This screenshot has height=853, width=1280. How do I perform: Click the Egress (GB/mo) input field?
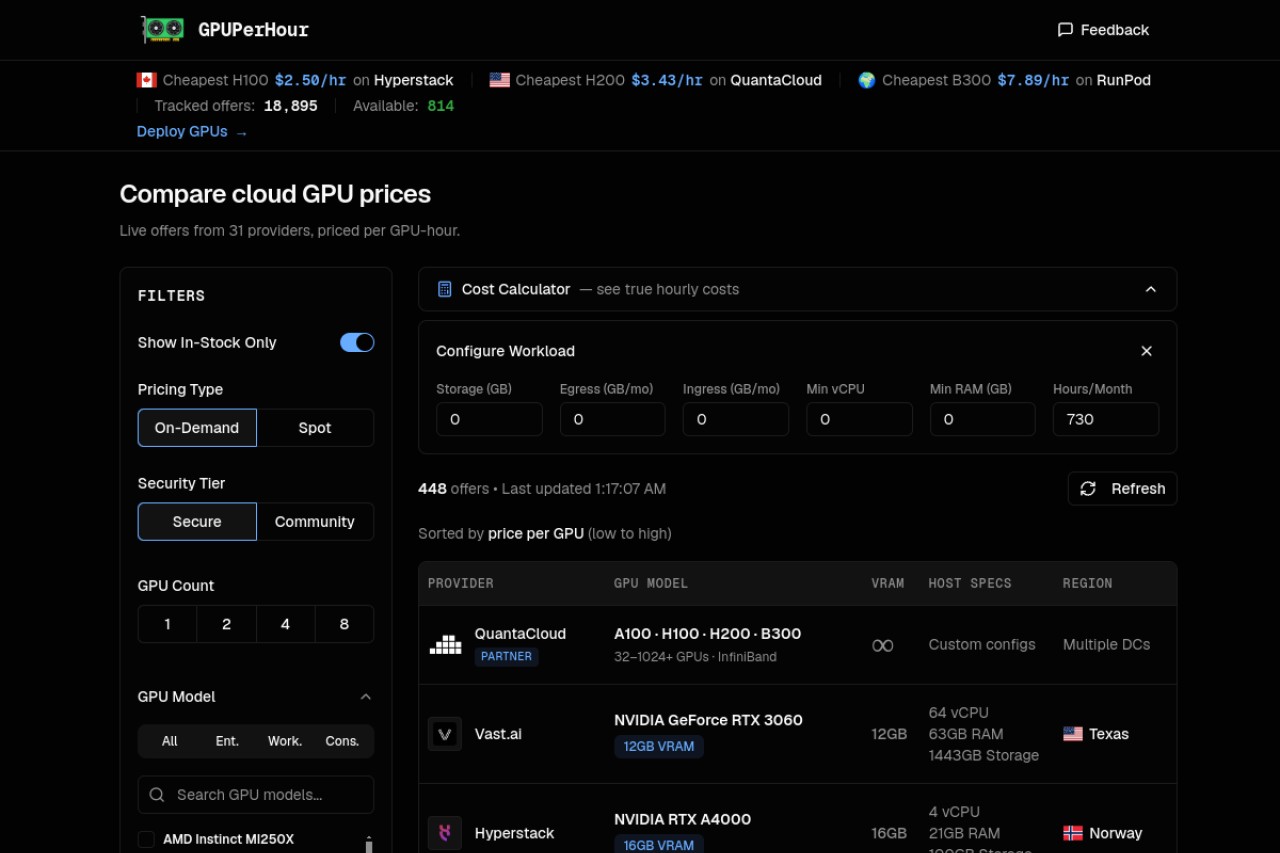click(x=612, y=419)
